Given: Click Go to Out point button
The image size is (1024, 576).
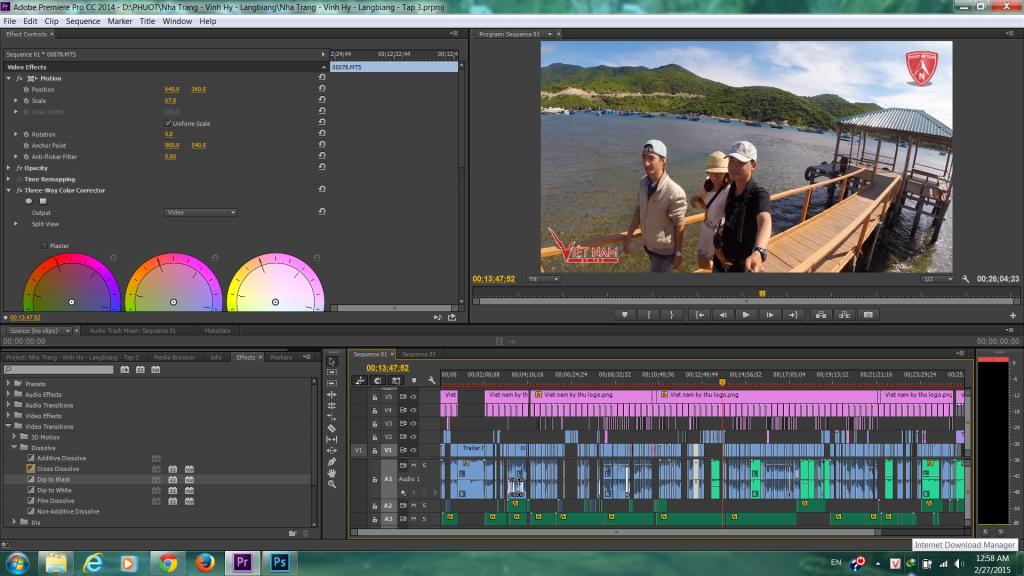Looking at the screenshot, I should pyautogui.click(x=793, y=315).
